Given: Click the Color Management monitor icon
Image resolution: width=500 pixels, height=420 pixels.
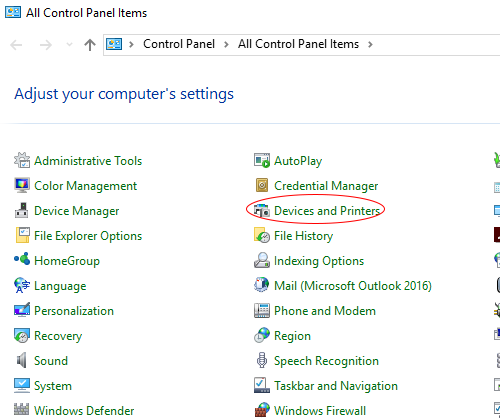Looking at the screenshot, I should (22, 185).
